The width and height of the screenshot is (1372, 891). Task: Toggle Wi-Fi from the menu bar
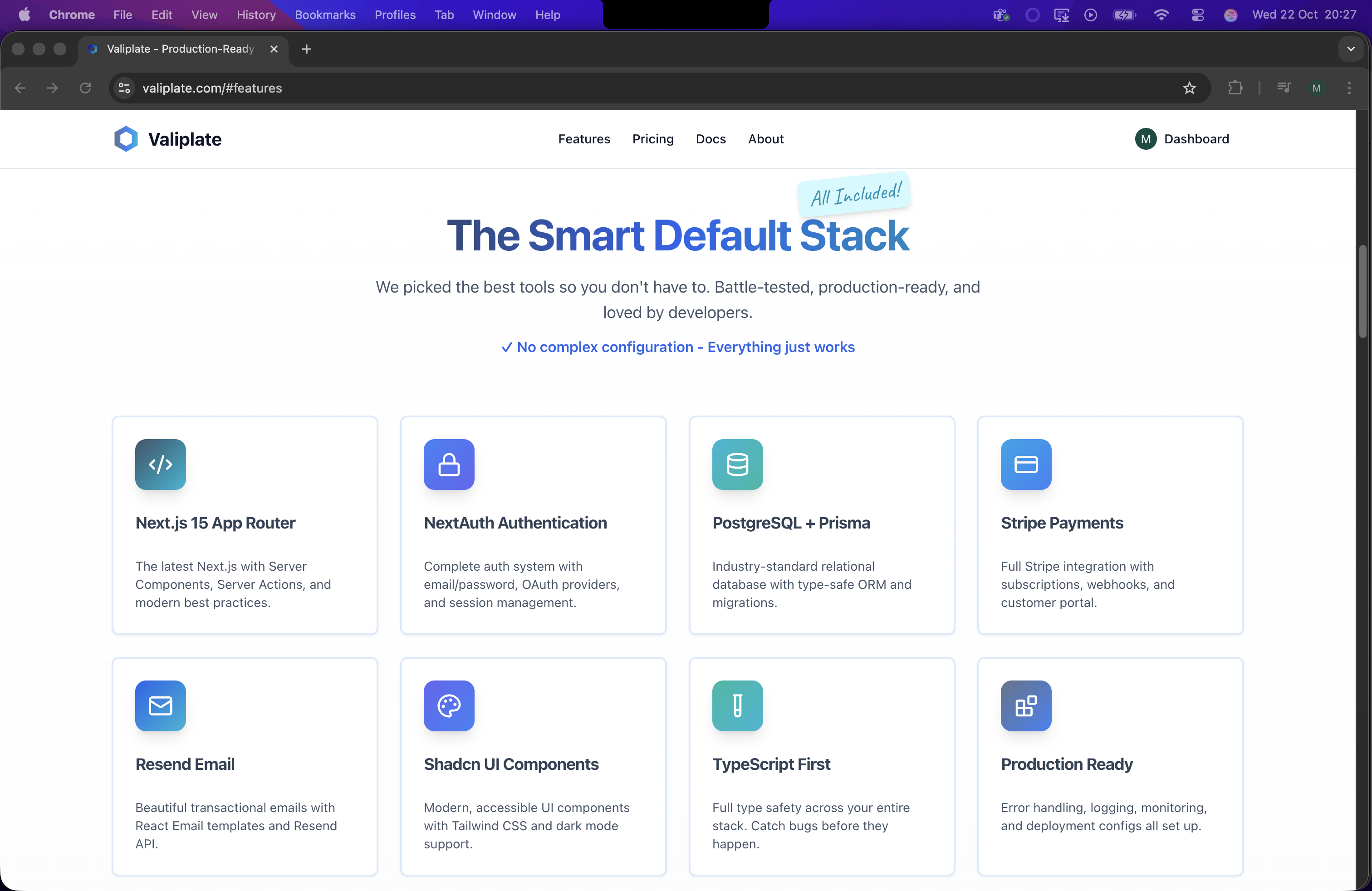click(1161, 15)
